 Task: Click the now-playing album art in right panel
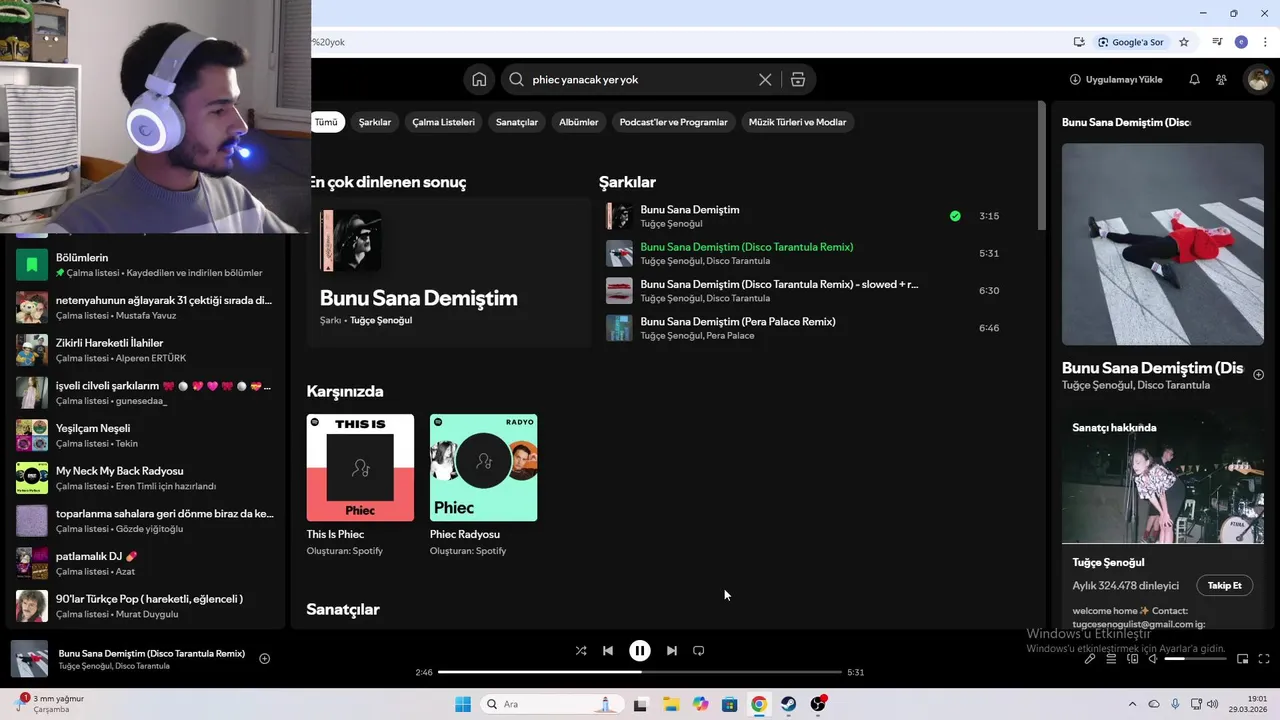click(1163, 244)
